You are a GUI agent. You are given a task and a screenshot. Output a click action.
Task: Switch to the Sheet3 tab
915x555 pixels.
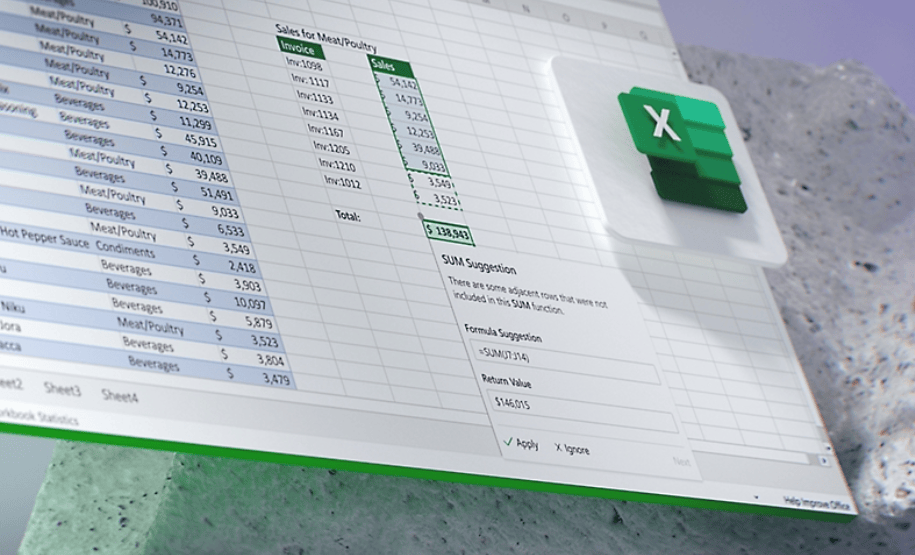tap(62, 389)
